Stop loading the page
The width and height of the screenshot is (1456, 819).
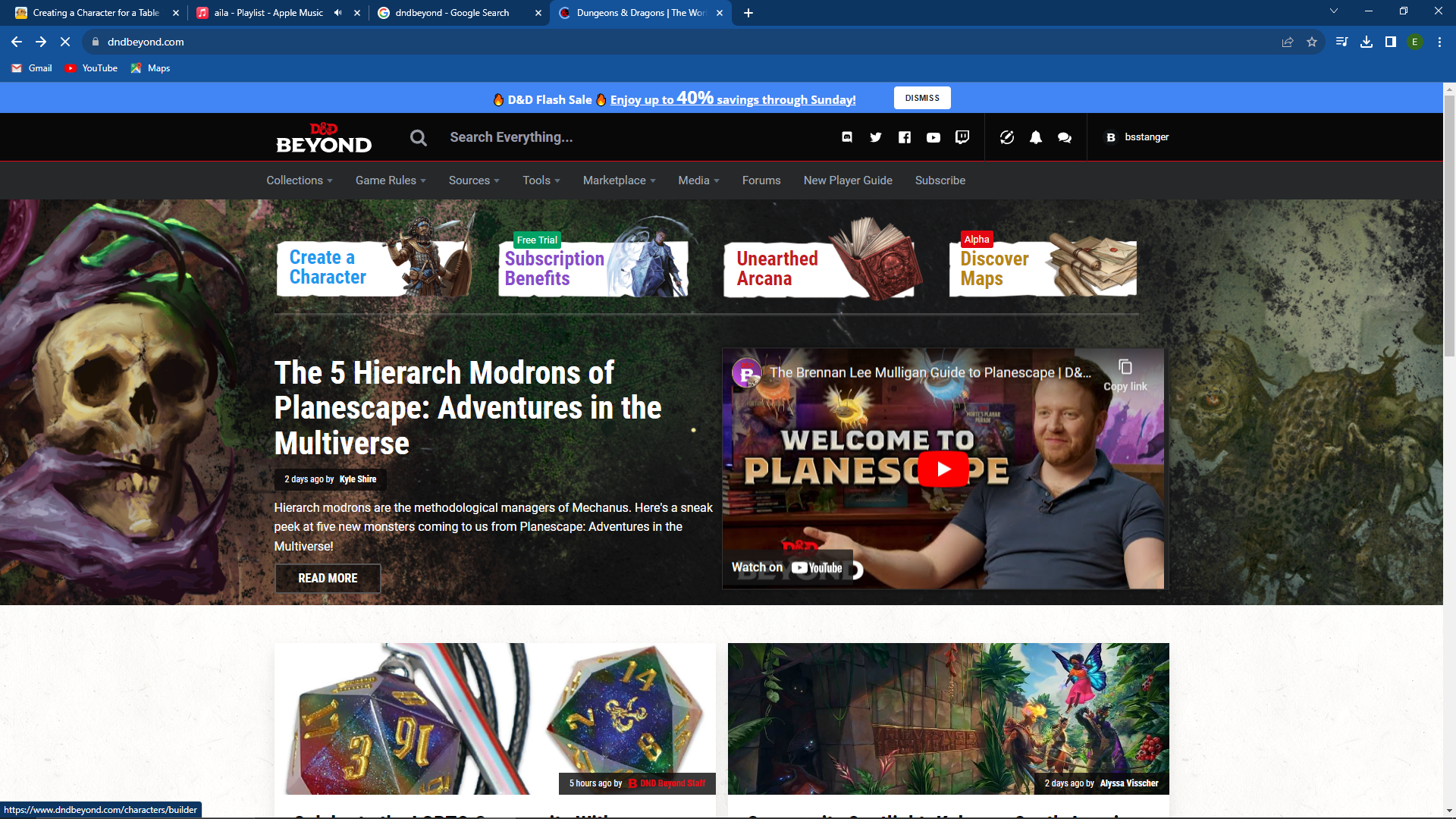pos(65,42)
